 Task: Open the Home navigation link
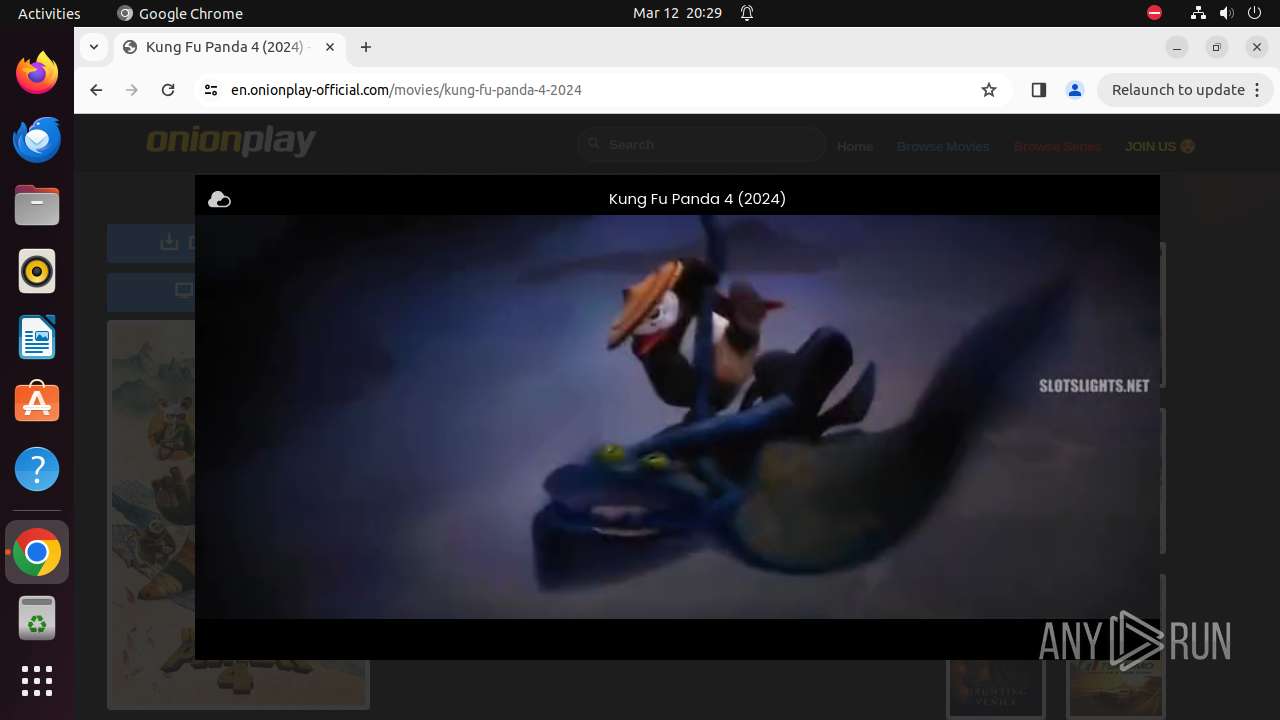pos(855,146)
